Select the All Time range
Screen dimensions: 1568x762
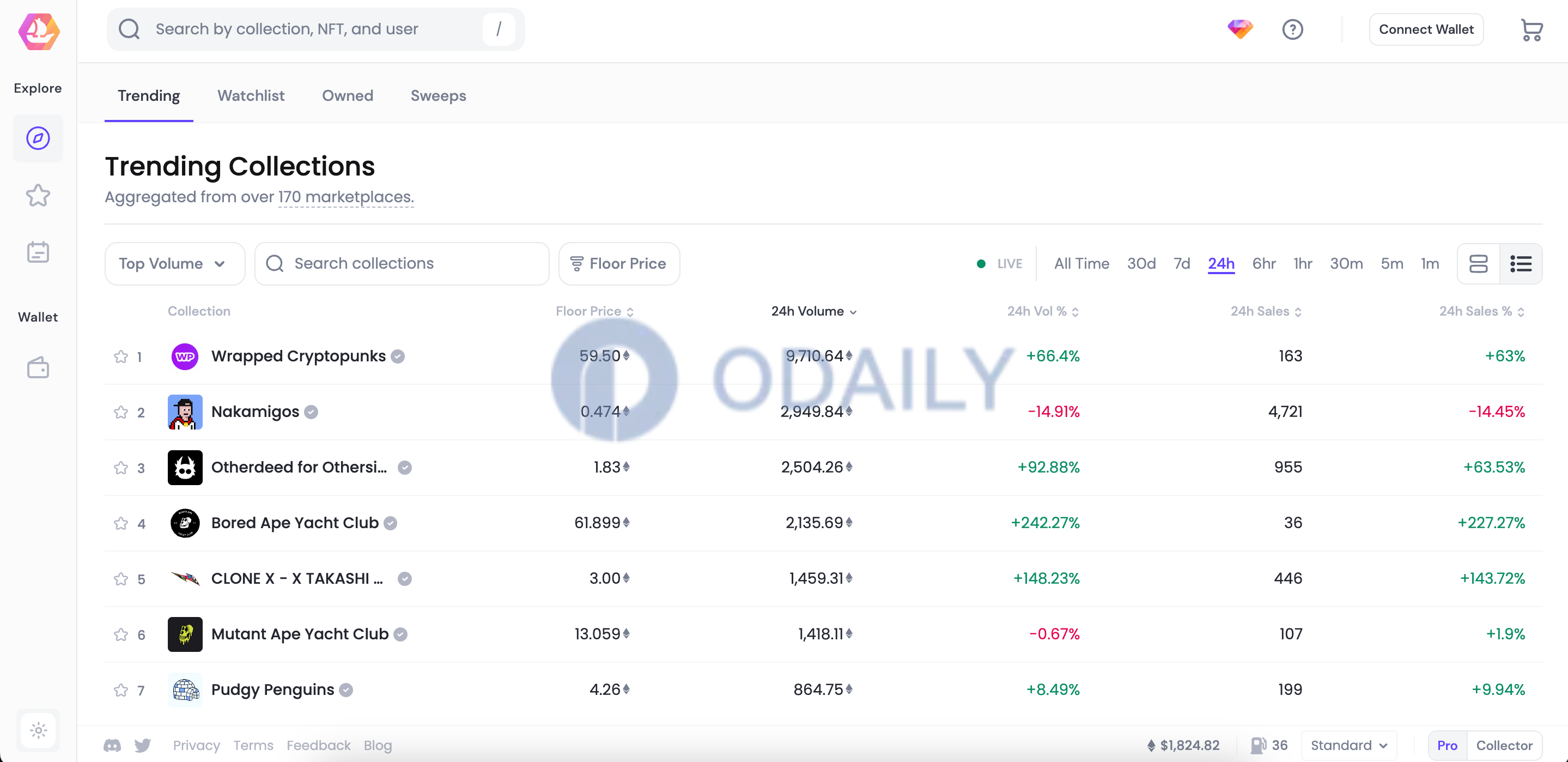1081,264
